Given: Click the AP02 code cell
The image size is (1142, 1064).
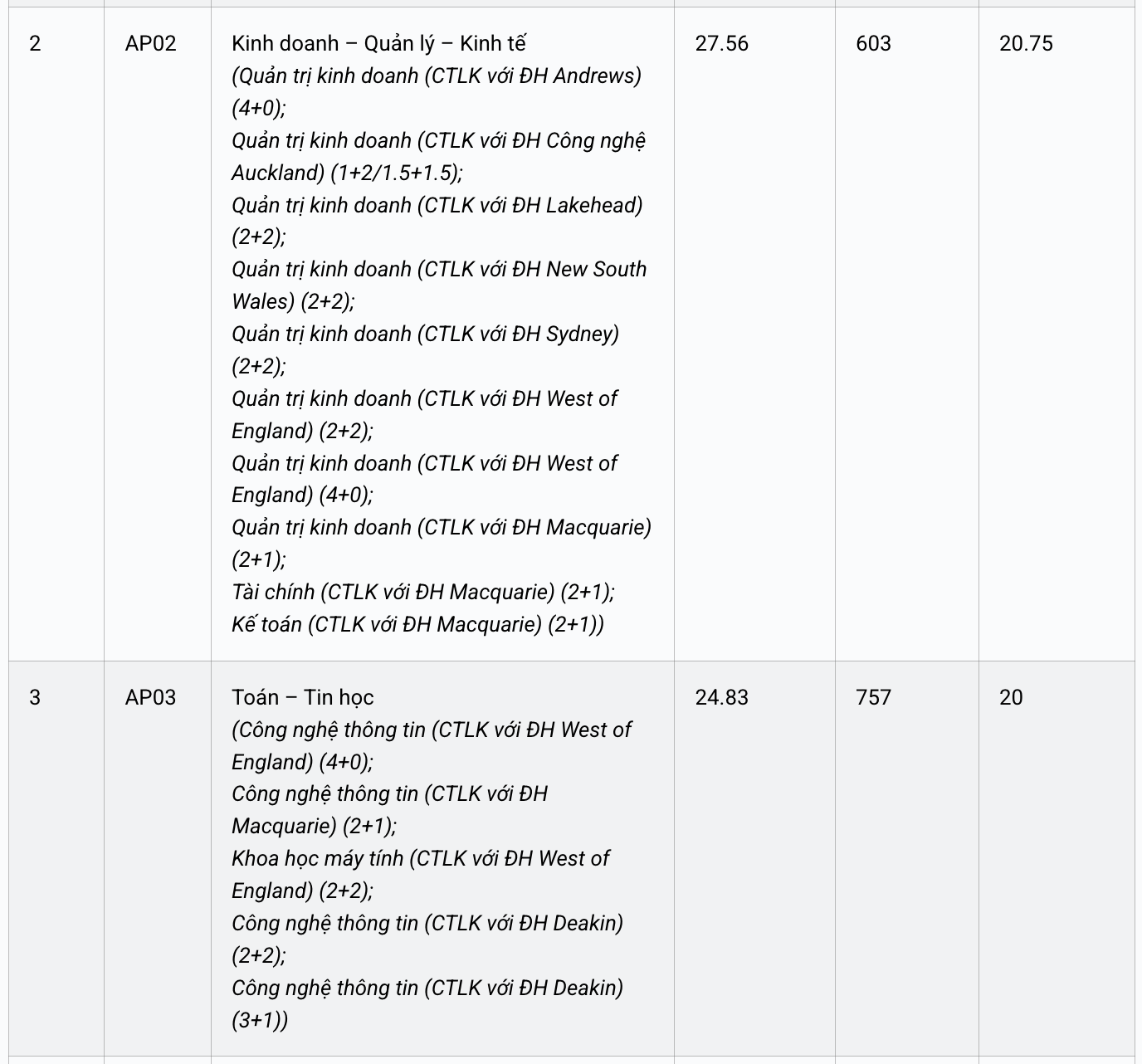Looking at the screenshot, I should click(x=150, y=43).
